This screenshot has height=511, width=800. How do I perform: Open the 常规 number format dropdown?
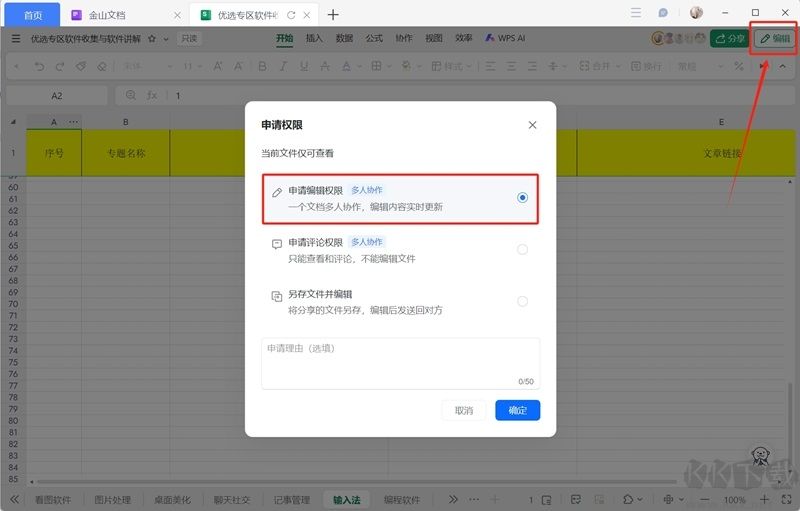pyautogui.click(x=700, y=66)
